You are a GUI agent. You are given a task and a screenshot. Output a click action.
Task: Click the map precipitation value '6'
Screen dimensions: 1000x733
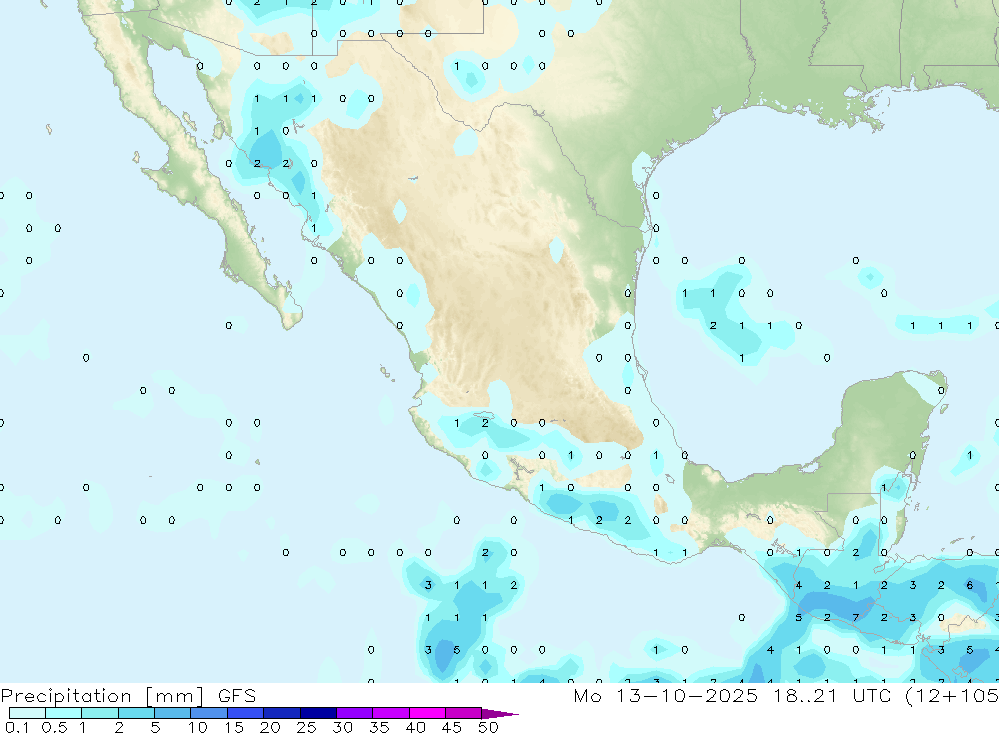[x=970, y=585]
